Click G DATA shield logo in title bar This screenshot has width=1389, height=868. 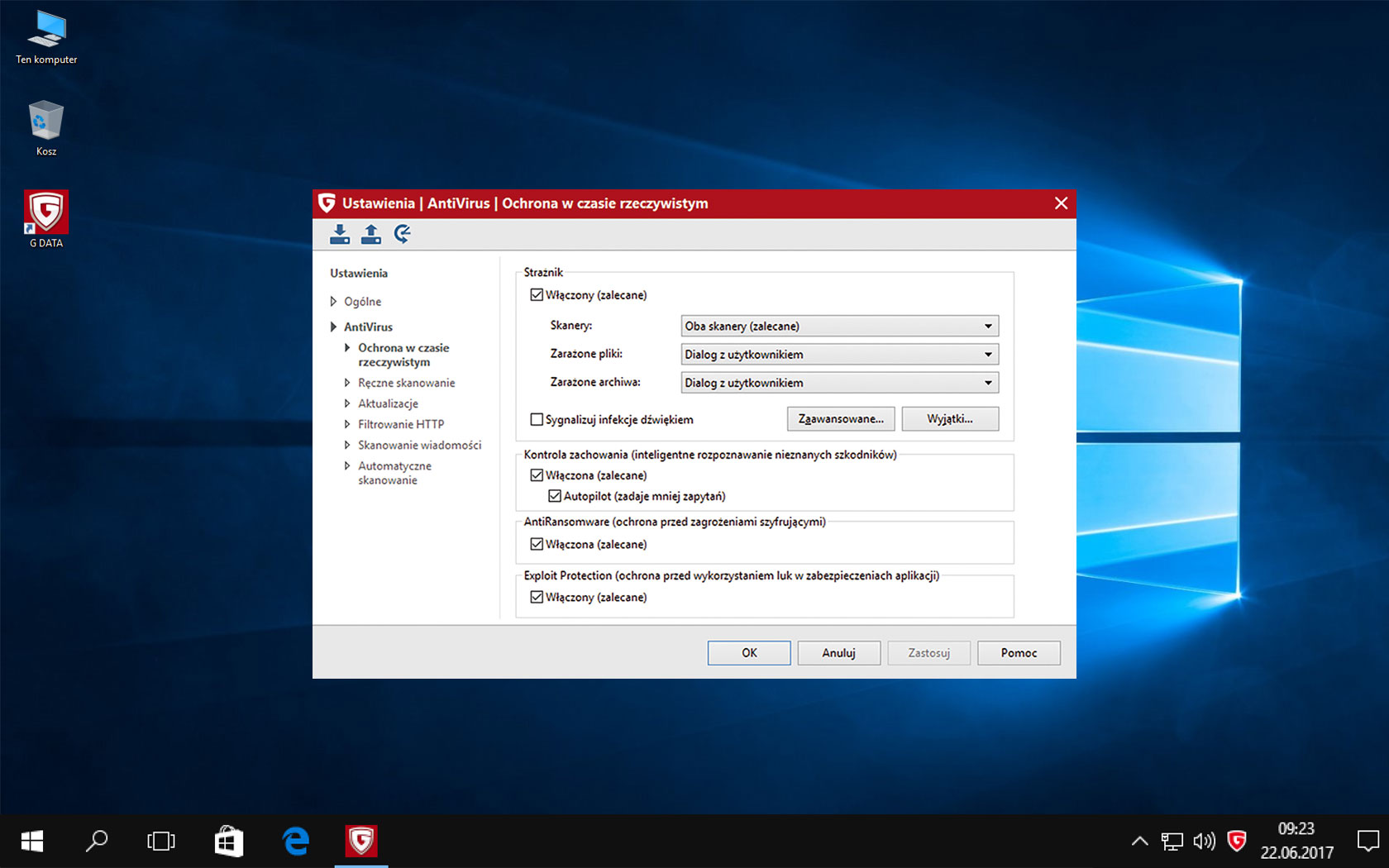pos(327,203)
